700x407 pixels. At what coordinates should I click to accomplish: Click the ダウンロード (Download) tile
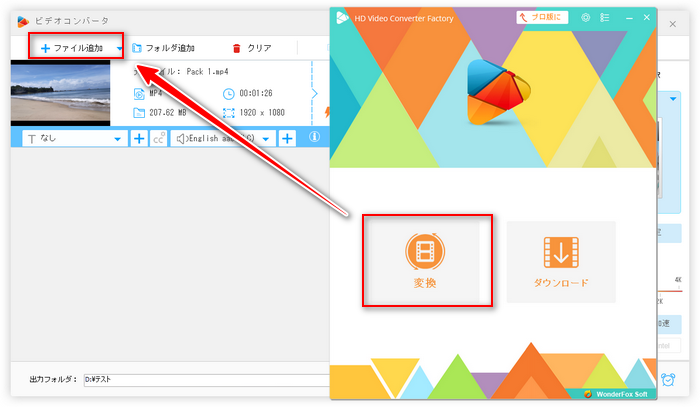pyautogui.click(x=561, y=262)
